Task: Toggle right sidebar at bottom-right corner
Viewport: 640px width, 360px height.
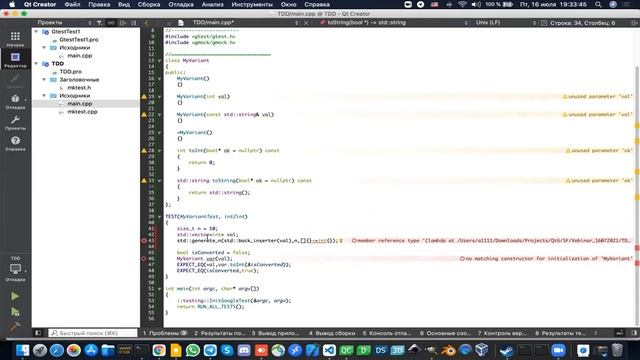Action: pos(634,333)
